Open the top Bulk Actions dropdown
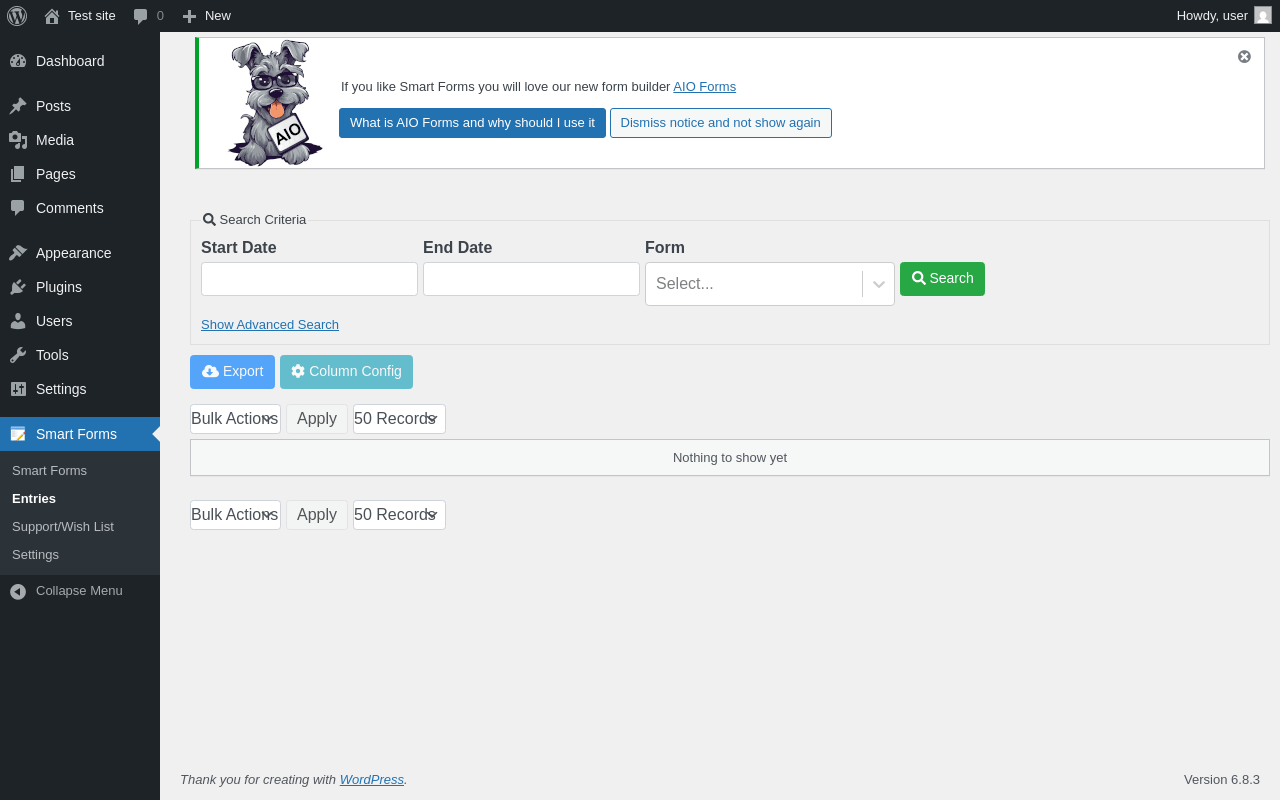This screenshot has height=800, width=1280. [235, 419]
